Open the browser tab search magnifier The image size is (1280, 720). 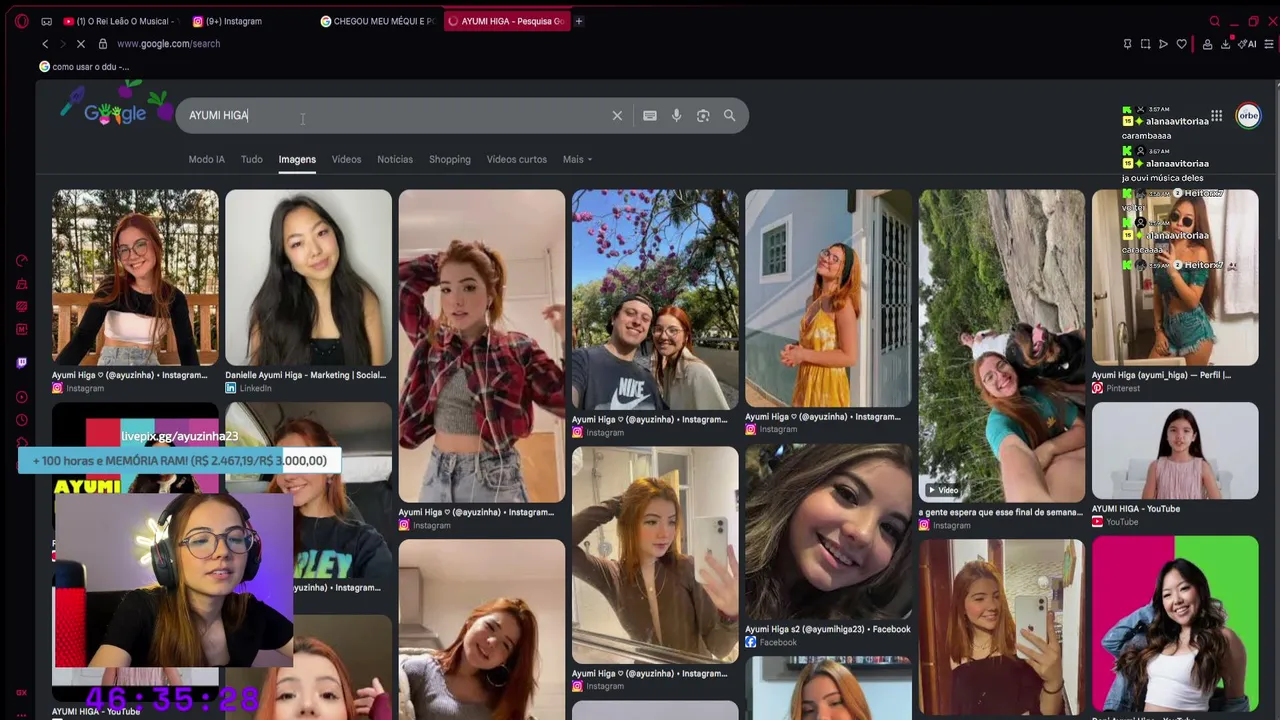point(1215,21)
